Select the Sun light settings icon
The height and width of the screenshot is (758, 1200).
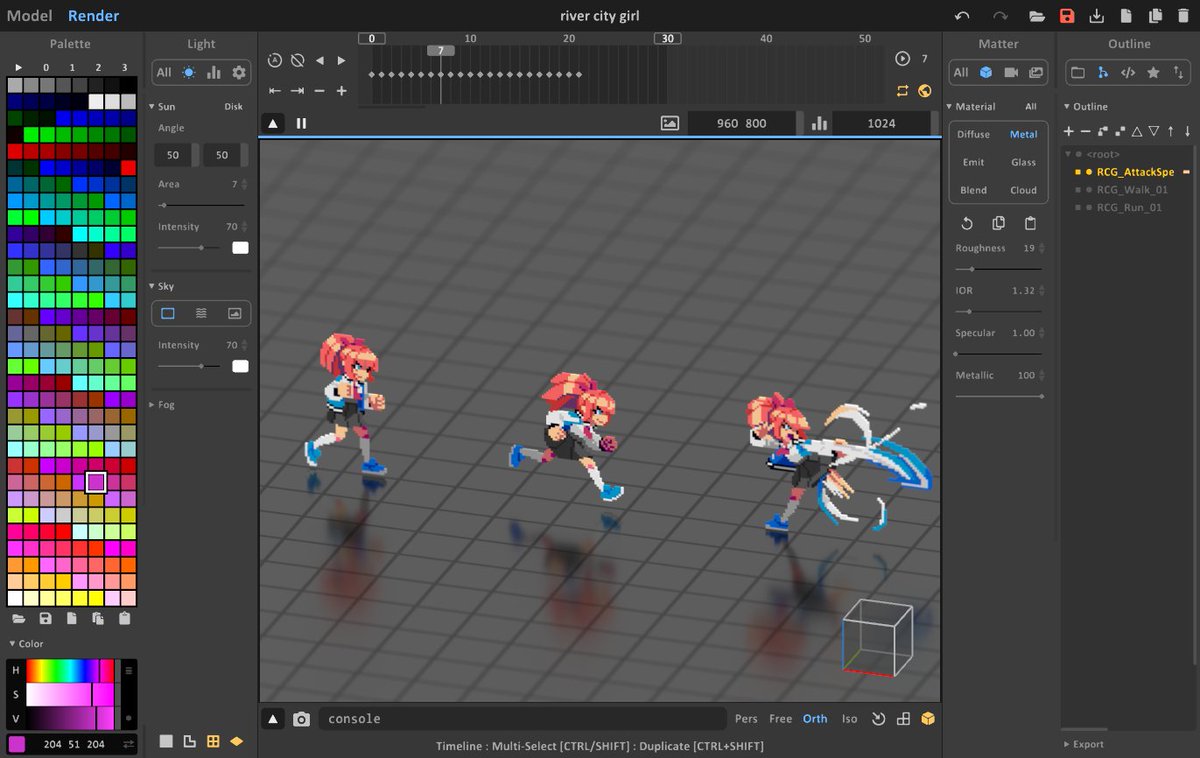pos(189,72)
